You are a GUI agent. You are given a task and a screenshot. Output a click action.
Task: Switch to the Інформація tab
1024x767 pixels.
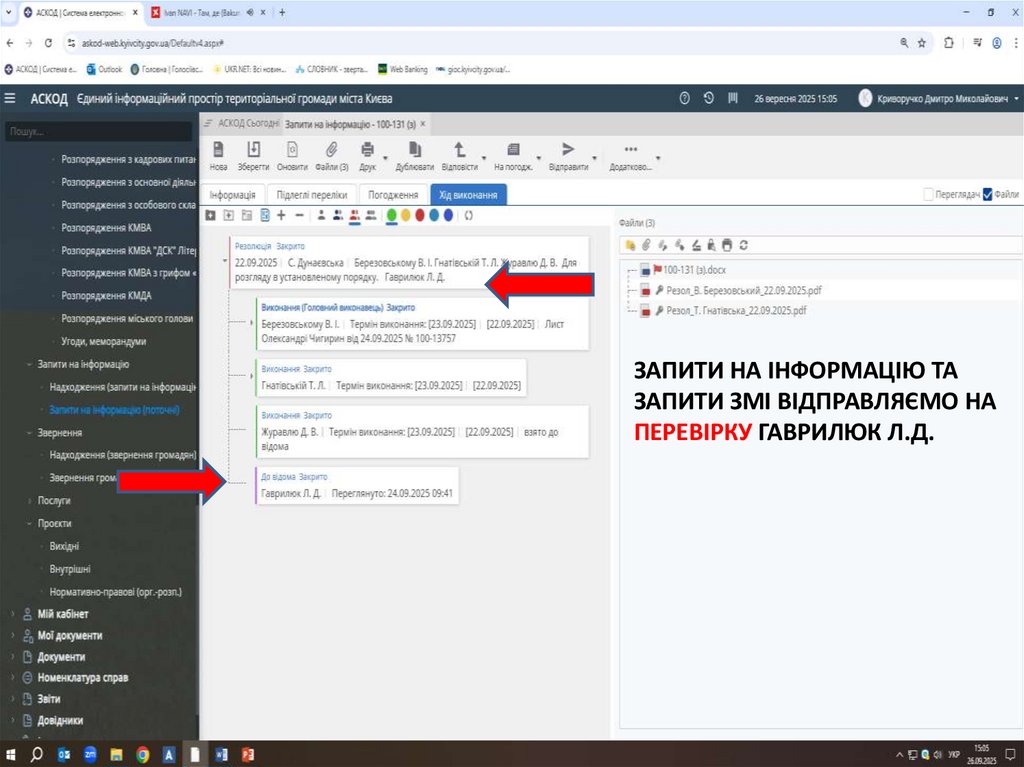pos(231,195)
